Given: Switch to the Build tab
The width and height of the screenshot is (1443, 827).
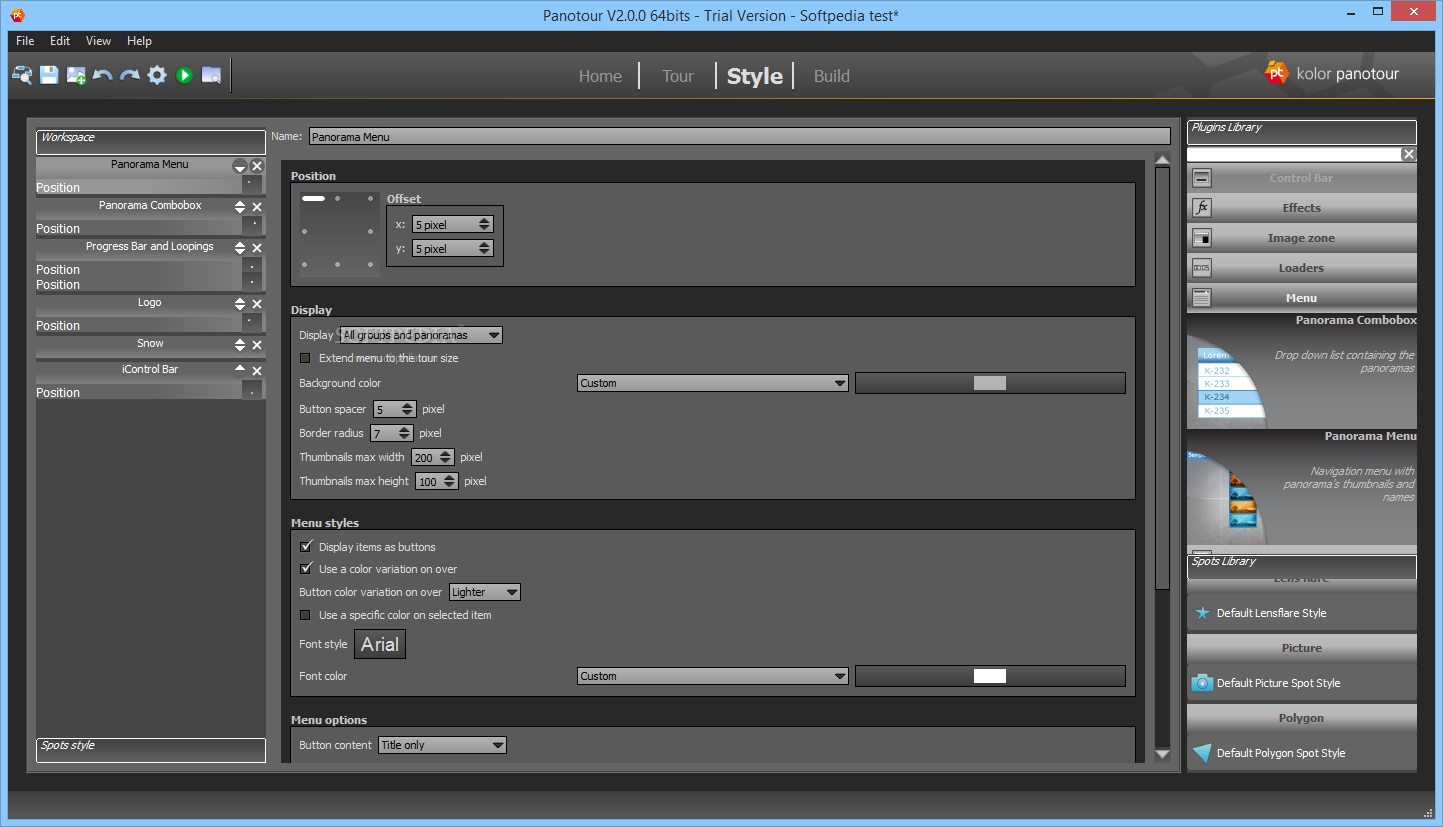Looking at the screenshot, I should click(831, 76).
